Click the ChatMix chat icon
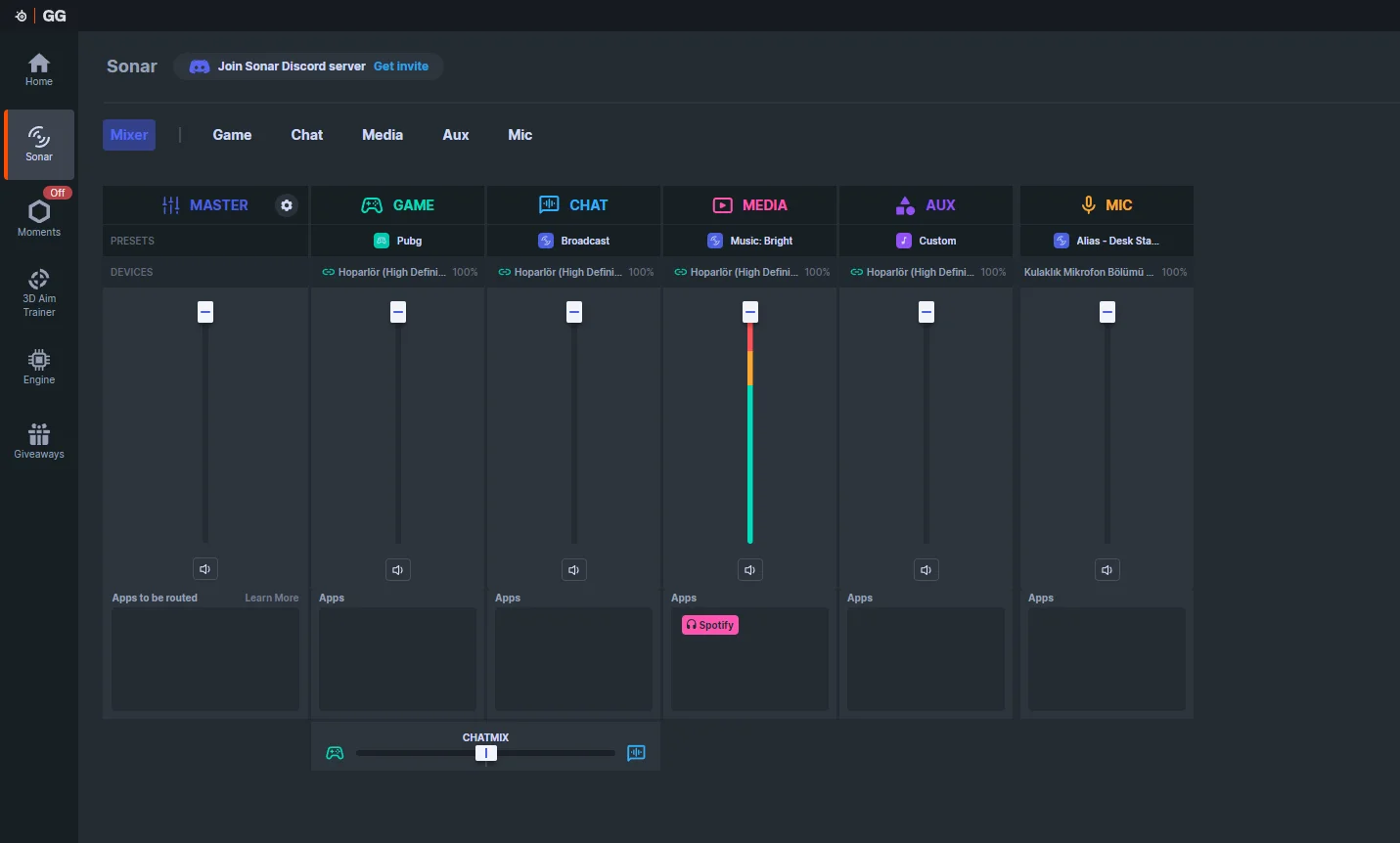The width and height of the screenshot is (1400, 843). [636, 753]
